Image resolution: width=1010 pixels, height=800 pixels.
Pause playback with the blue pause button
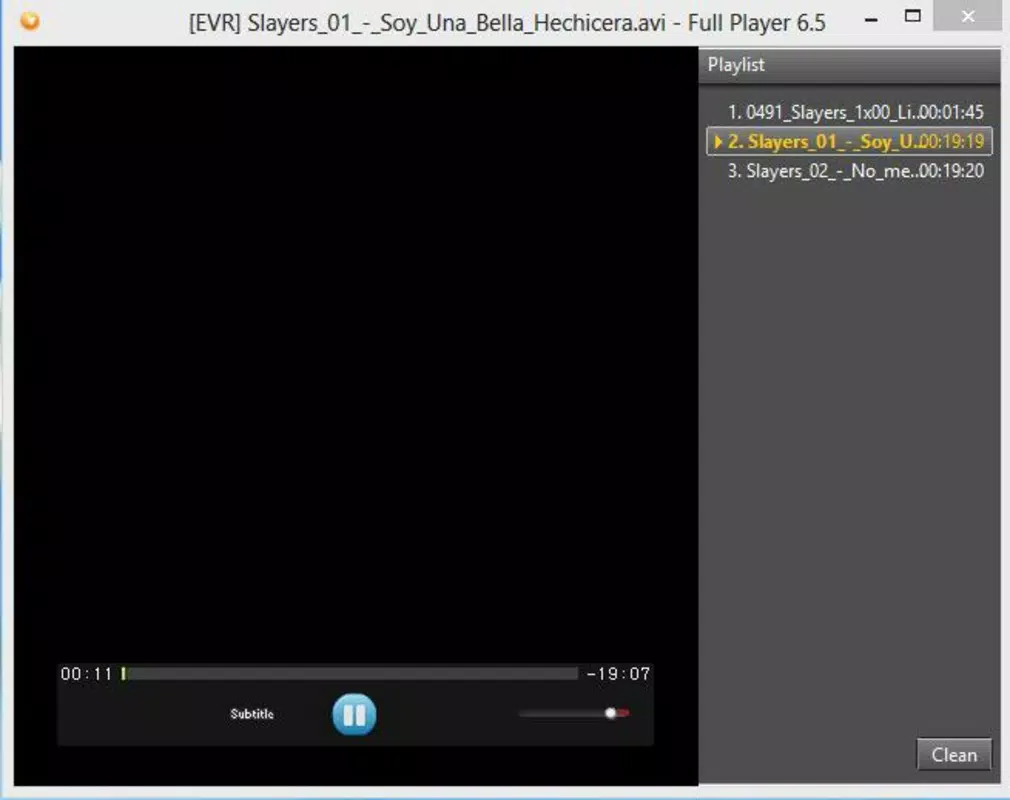[354, 714]
